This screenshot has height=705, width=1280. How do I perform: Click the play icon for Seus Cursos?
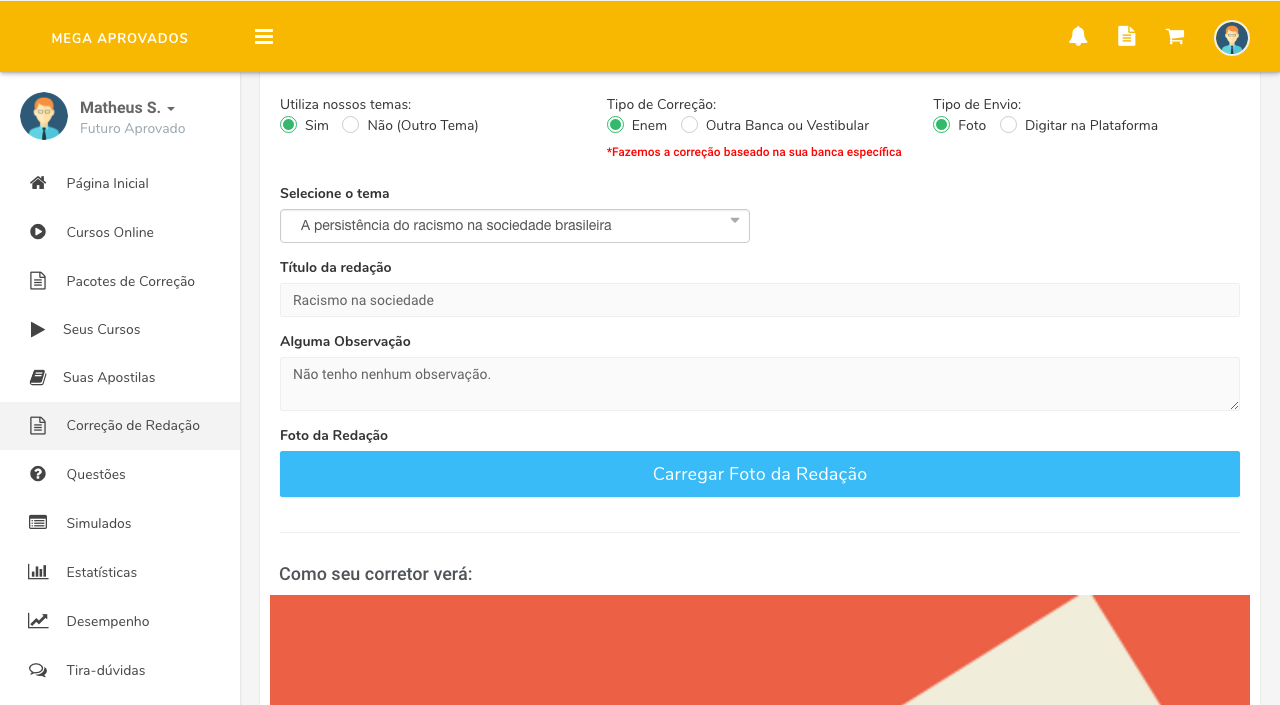click(x=38, y=329)
